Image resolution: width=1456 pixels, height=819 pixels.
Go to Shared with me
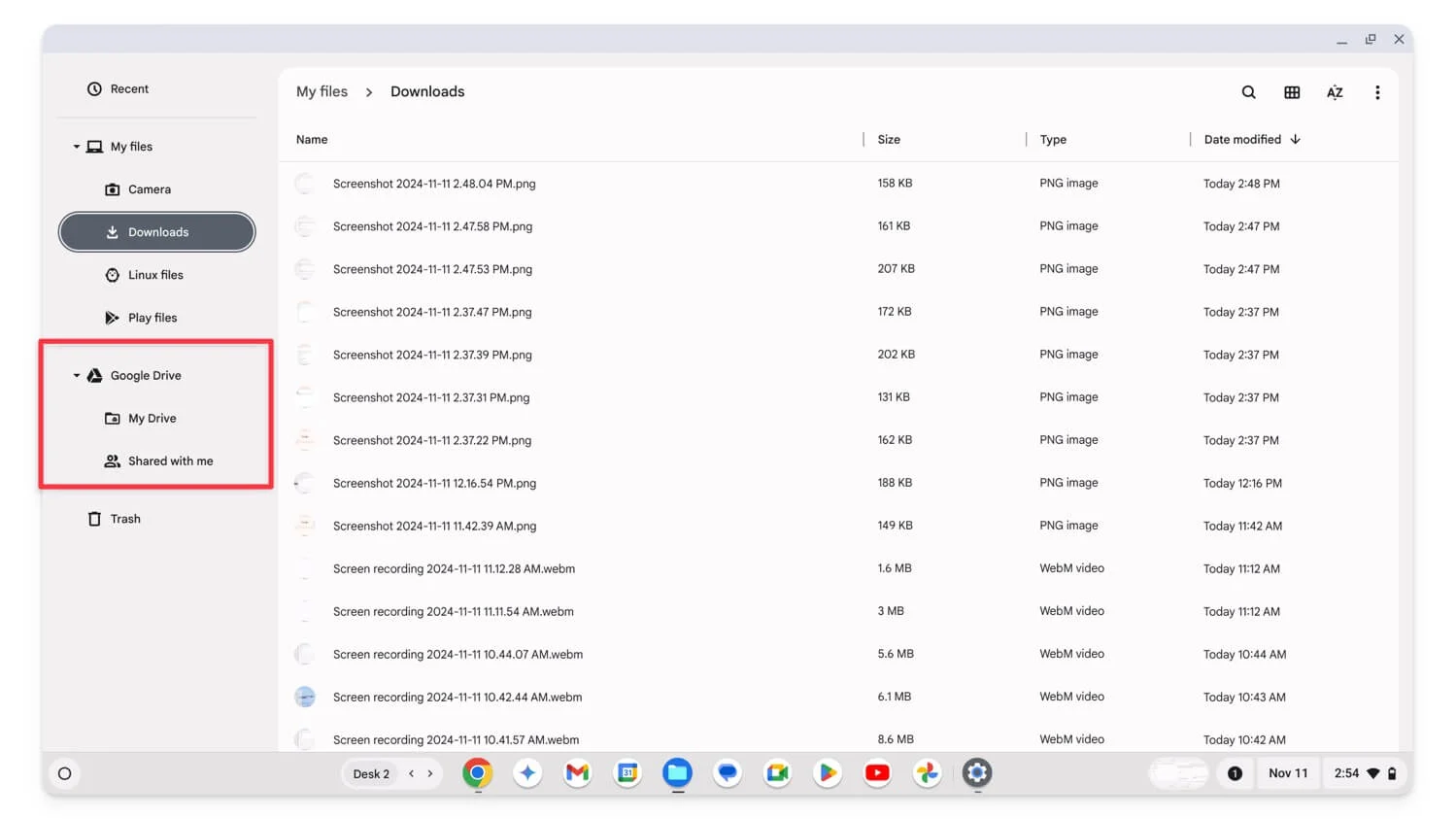coord(170,461)
